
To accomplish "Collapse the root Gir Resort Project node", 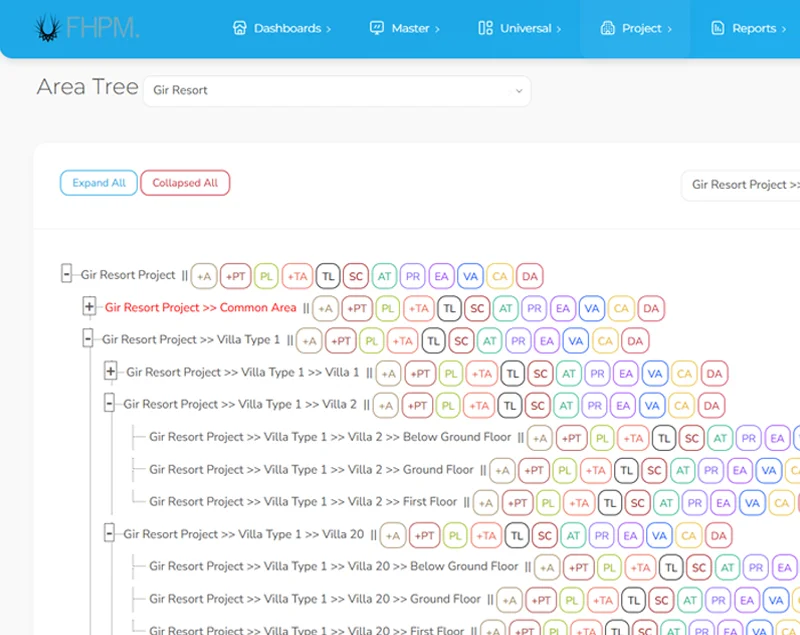I will click(x=67, y=274).
